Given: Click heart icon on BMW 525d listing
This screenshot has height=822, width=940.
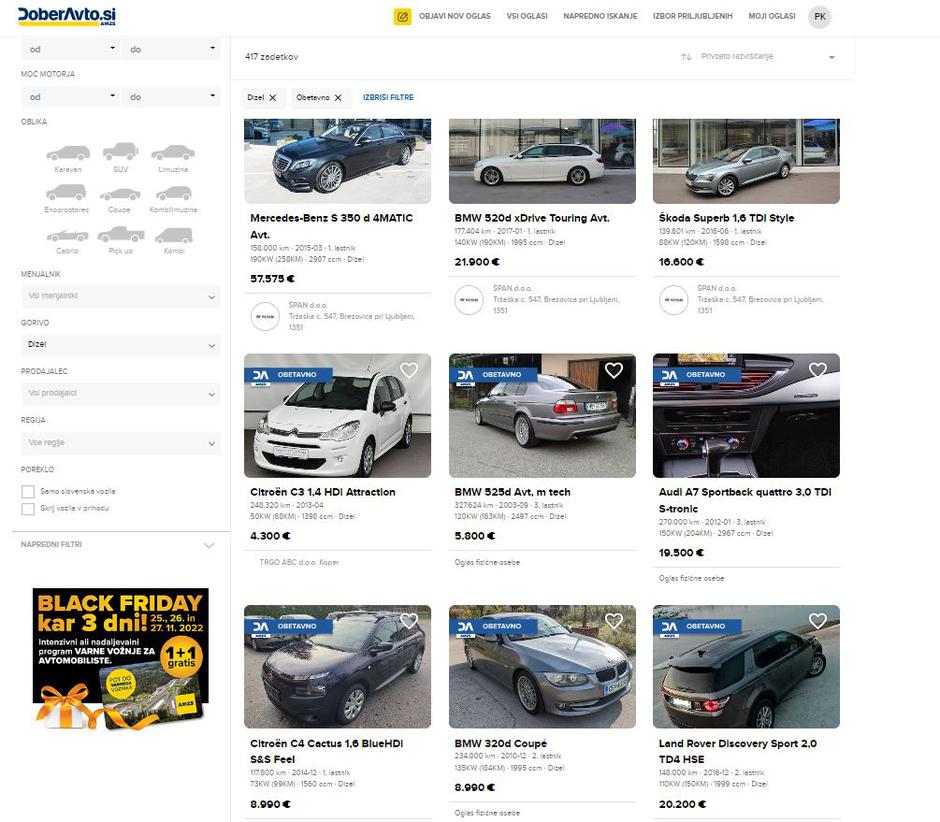Looking at the screenshot, I should pos(613,371).
